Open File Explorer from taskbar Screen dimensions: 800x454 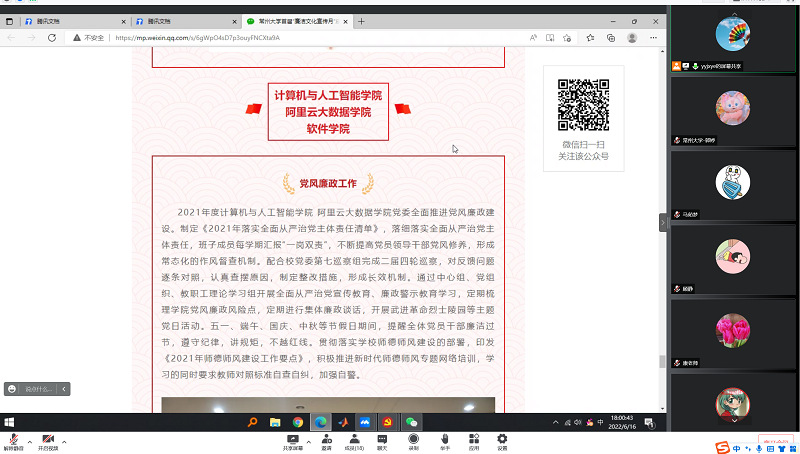(x=275, y=422)
